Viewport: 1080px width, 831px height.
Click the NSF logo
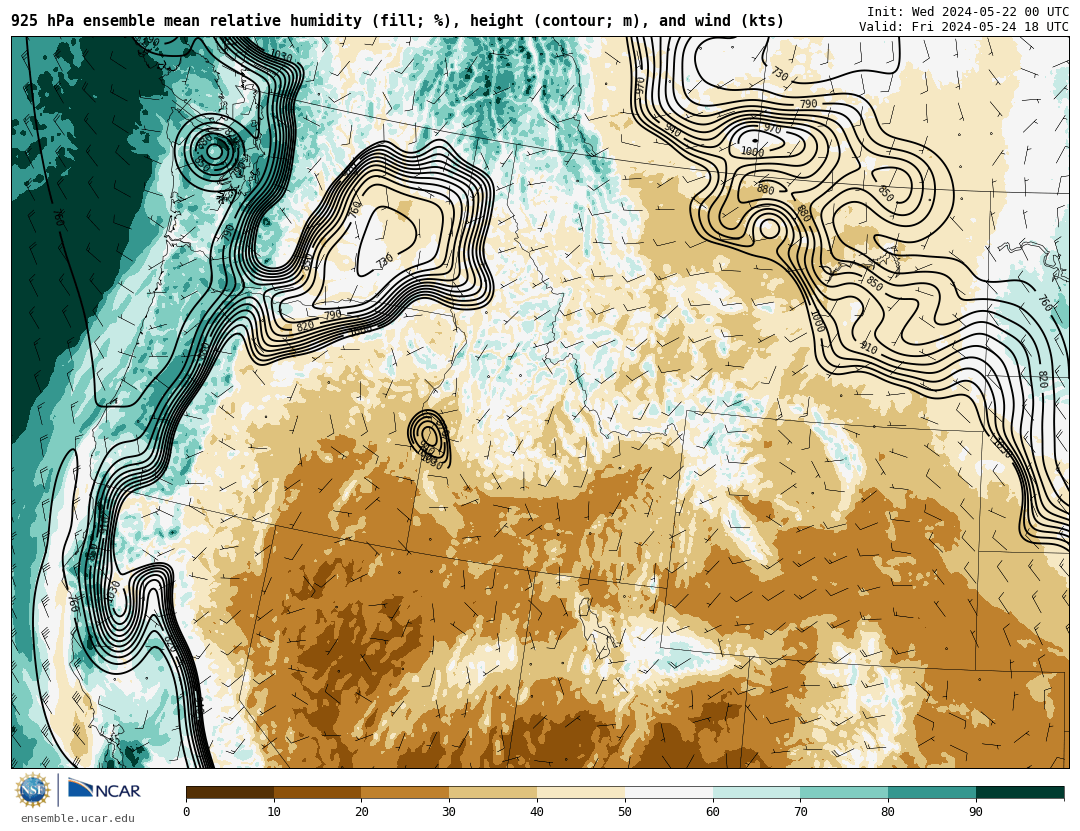pos(33,790)
